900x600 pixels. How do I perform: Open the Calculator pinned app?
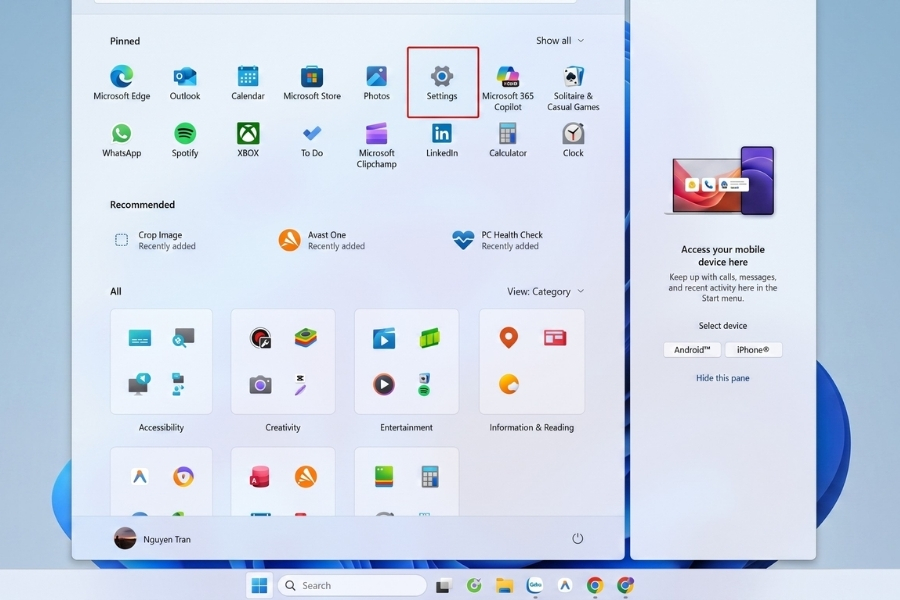pyautogui.click(x=507, y=140)
